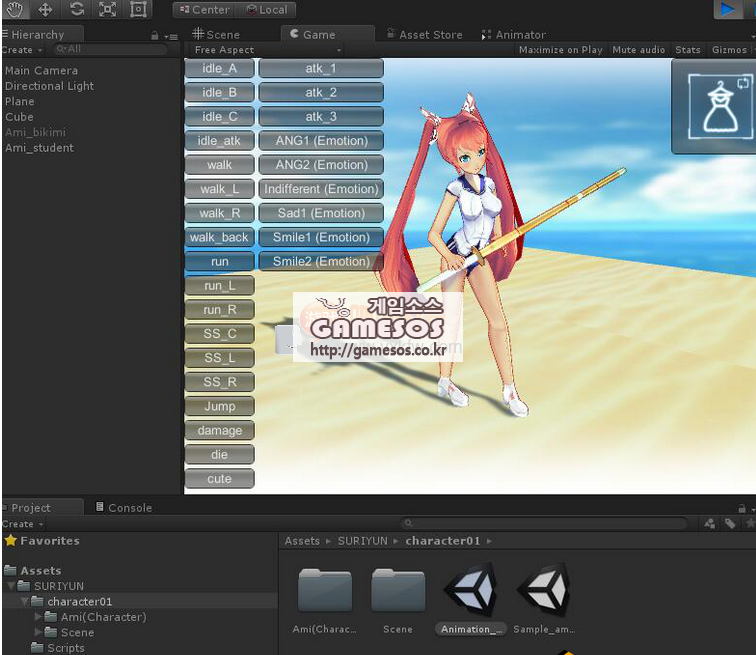Select the Scale tool
The width and height of the screenshot is (756, 655).
pyautogui.click(x=107, y=9)
